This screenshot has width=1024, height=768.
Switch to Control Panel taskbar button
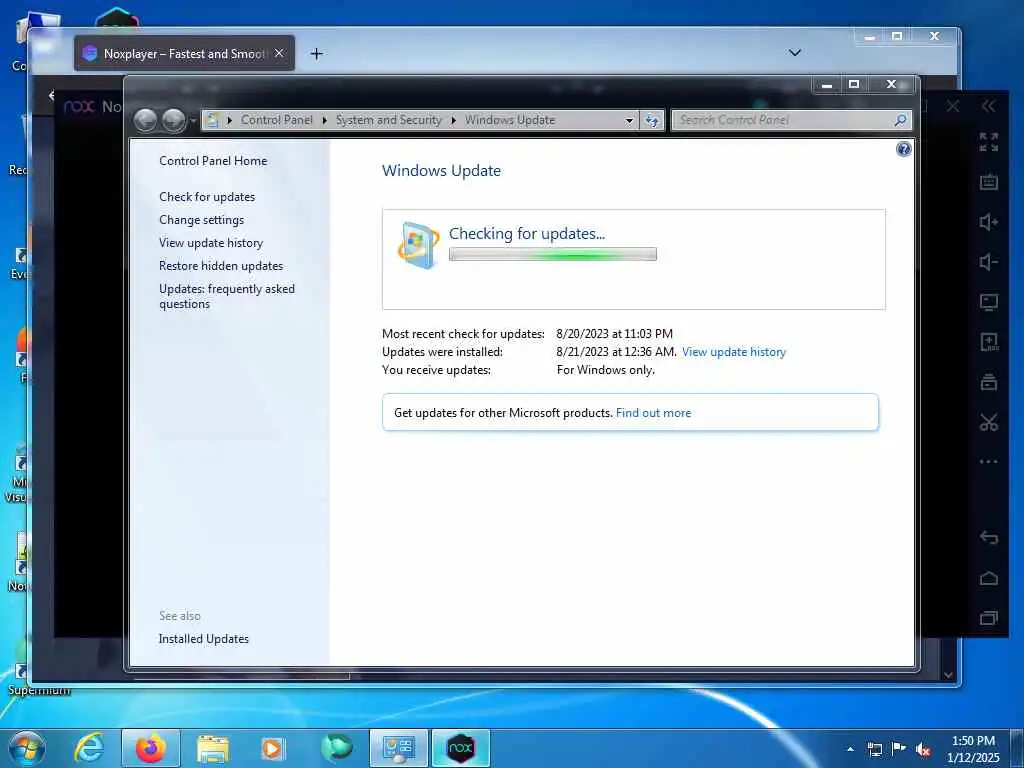[398, 748]
